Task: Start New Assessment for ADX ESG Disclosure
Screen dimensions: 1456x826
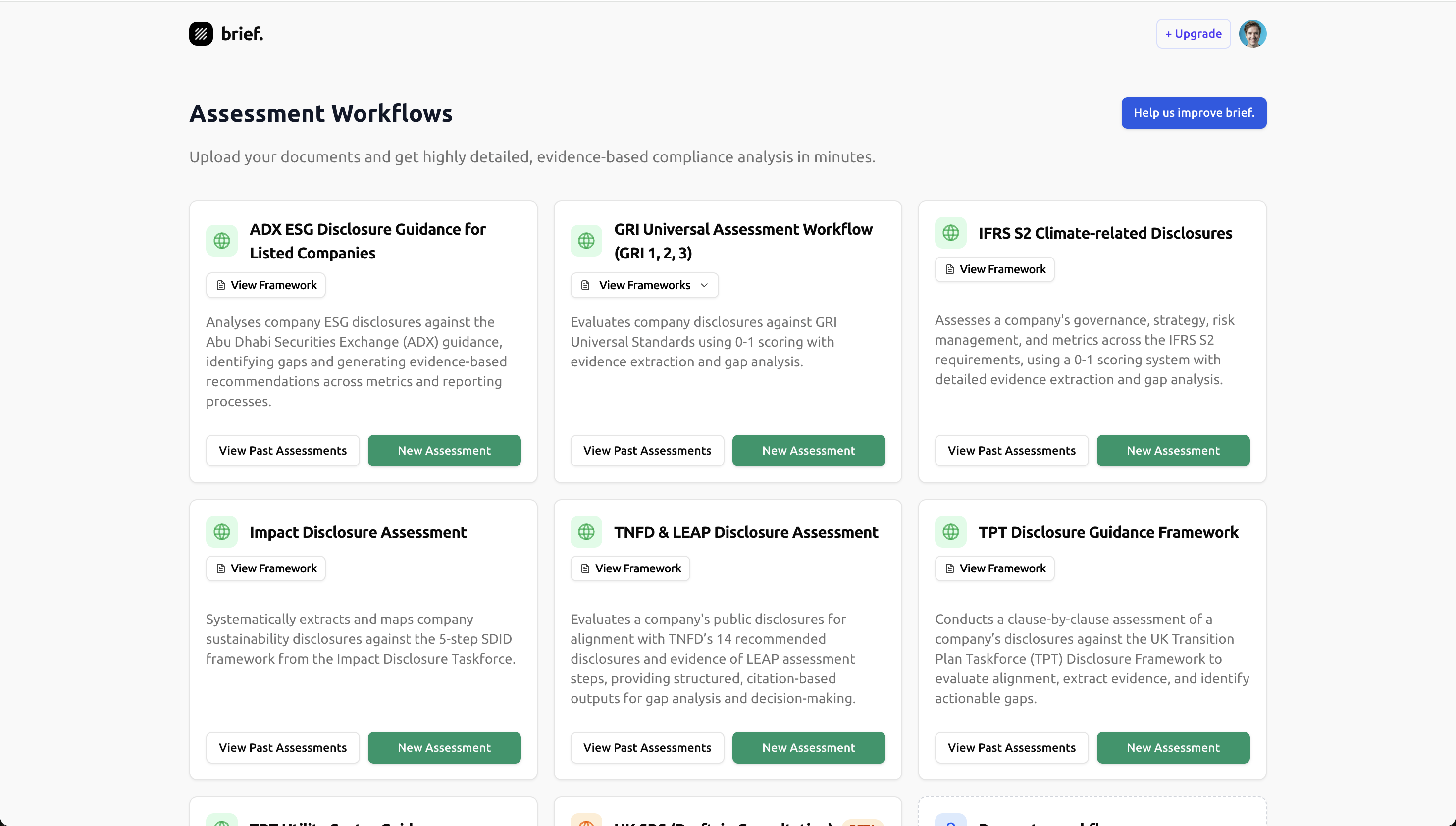Action: click(444, 451)
